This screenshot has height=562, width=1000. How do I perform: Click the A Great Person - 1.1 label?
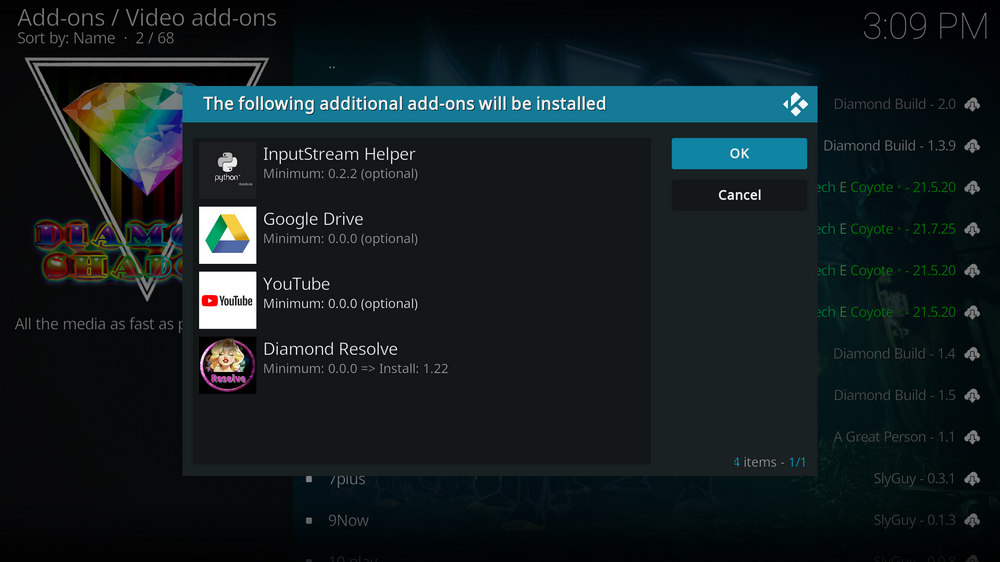point(894,437)
